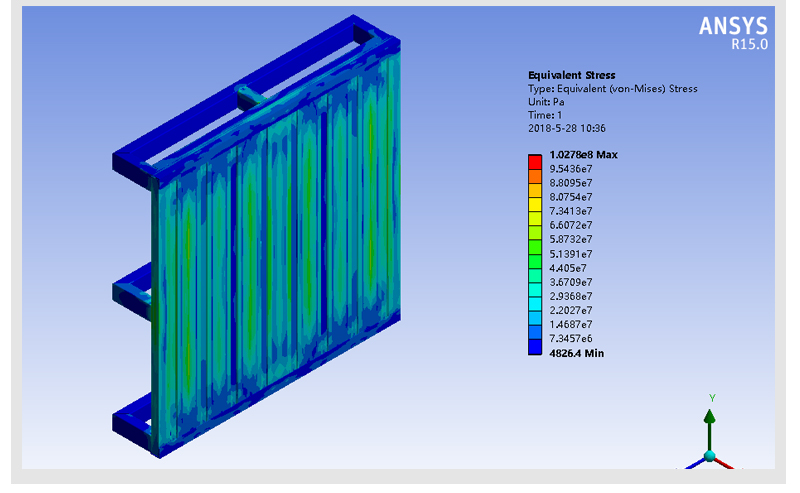Viewport: 800px width, 493px height.
Task: Click the 2.2027e7 legend value
Action: [x=570, y=310]
